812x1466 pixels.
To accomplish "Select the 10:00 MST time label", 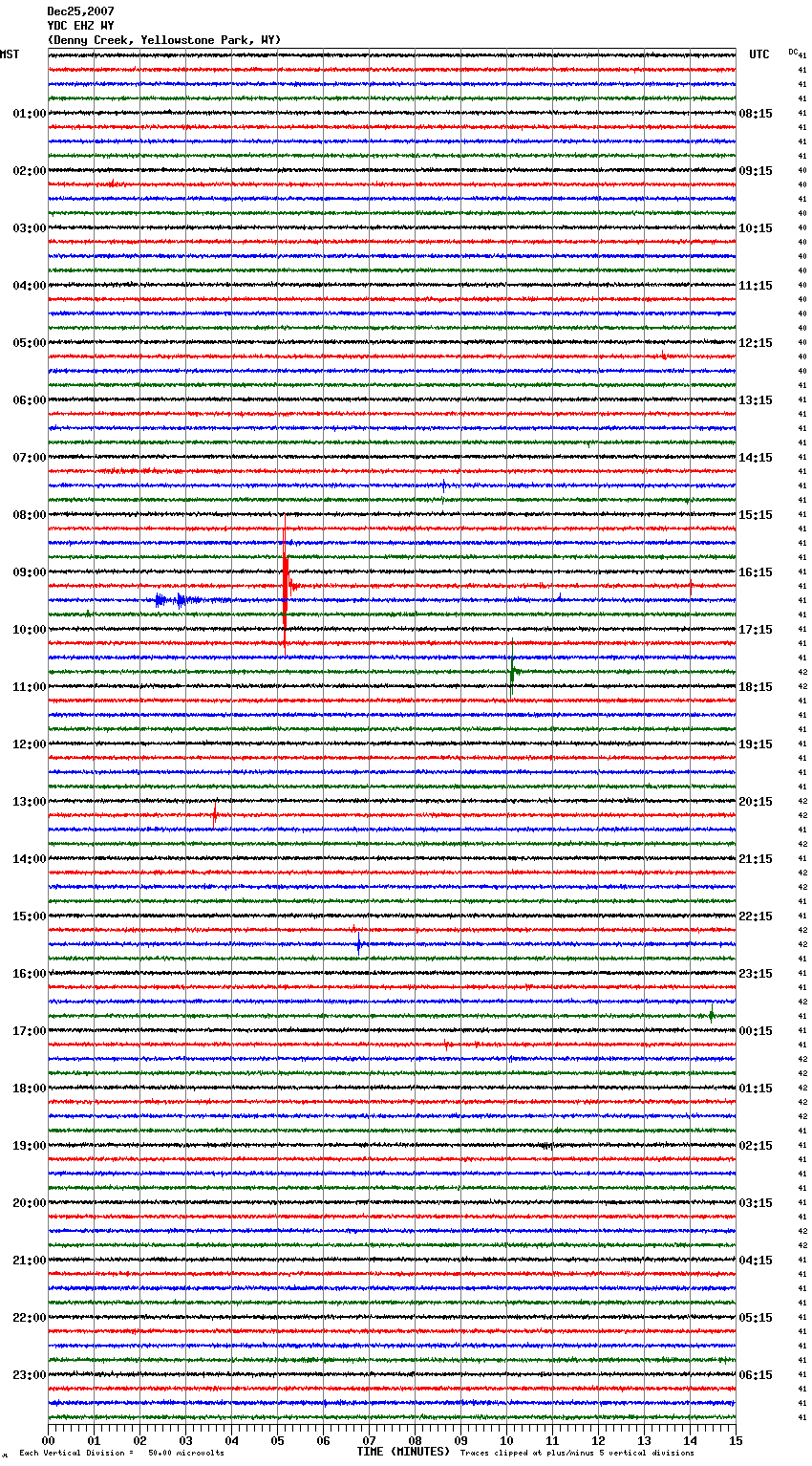I will 29,630.
